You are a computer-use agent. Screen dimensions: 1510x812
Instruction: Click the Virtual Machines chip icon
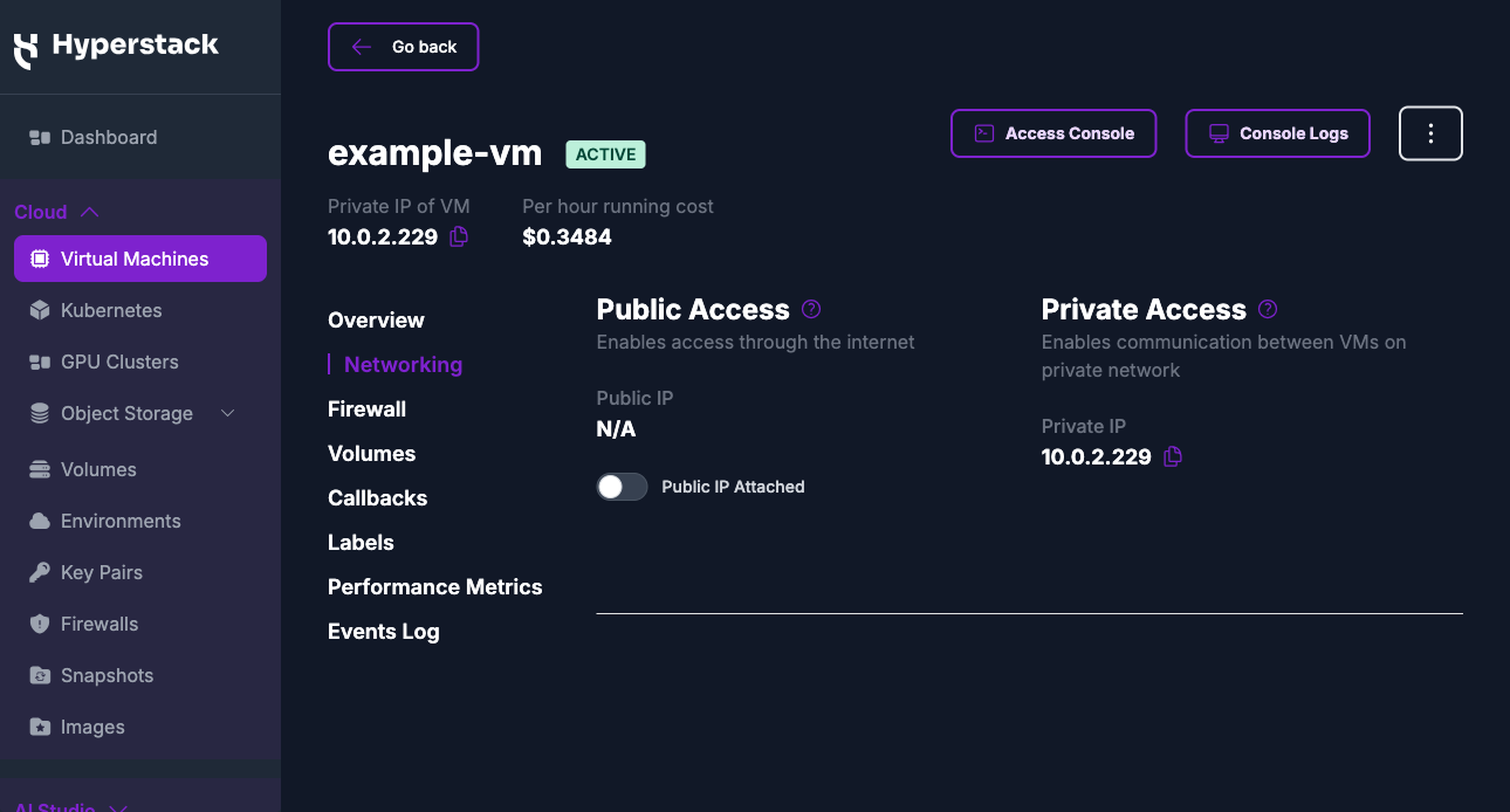pos(40,258)
